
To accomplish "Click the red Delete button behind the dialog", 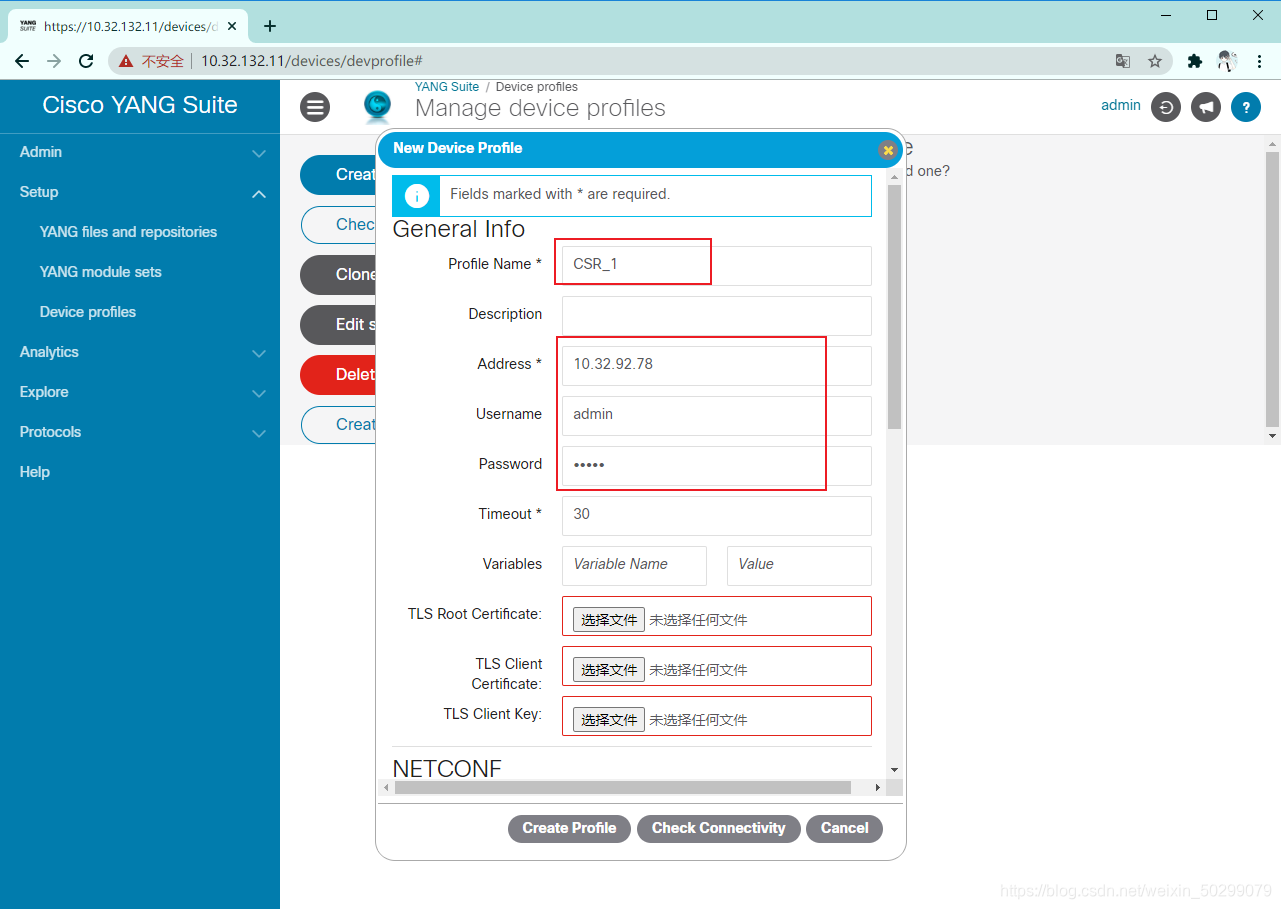I will [x=339, y=375].
